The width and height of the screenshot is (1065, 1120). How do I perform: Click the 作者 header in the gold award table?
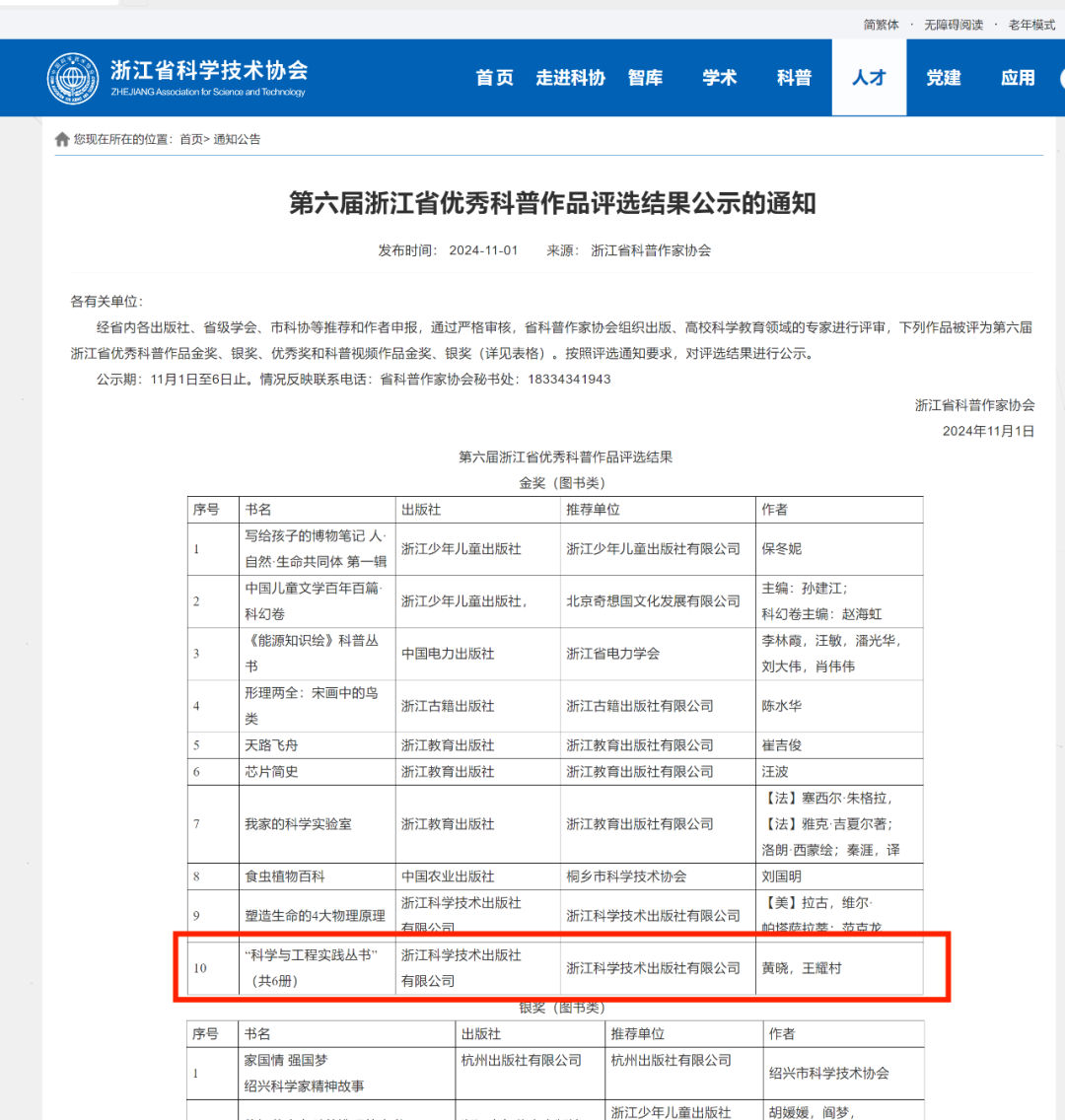click(774, 510)
